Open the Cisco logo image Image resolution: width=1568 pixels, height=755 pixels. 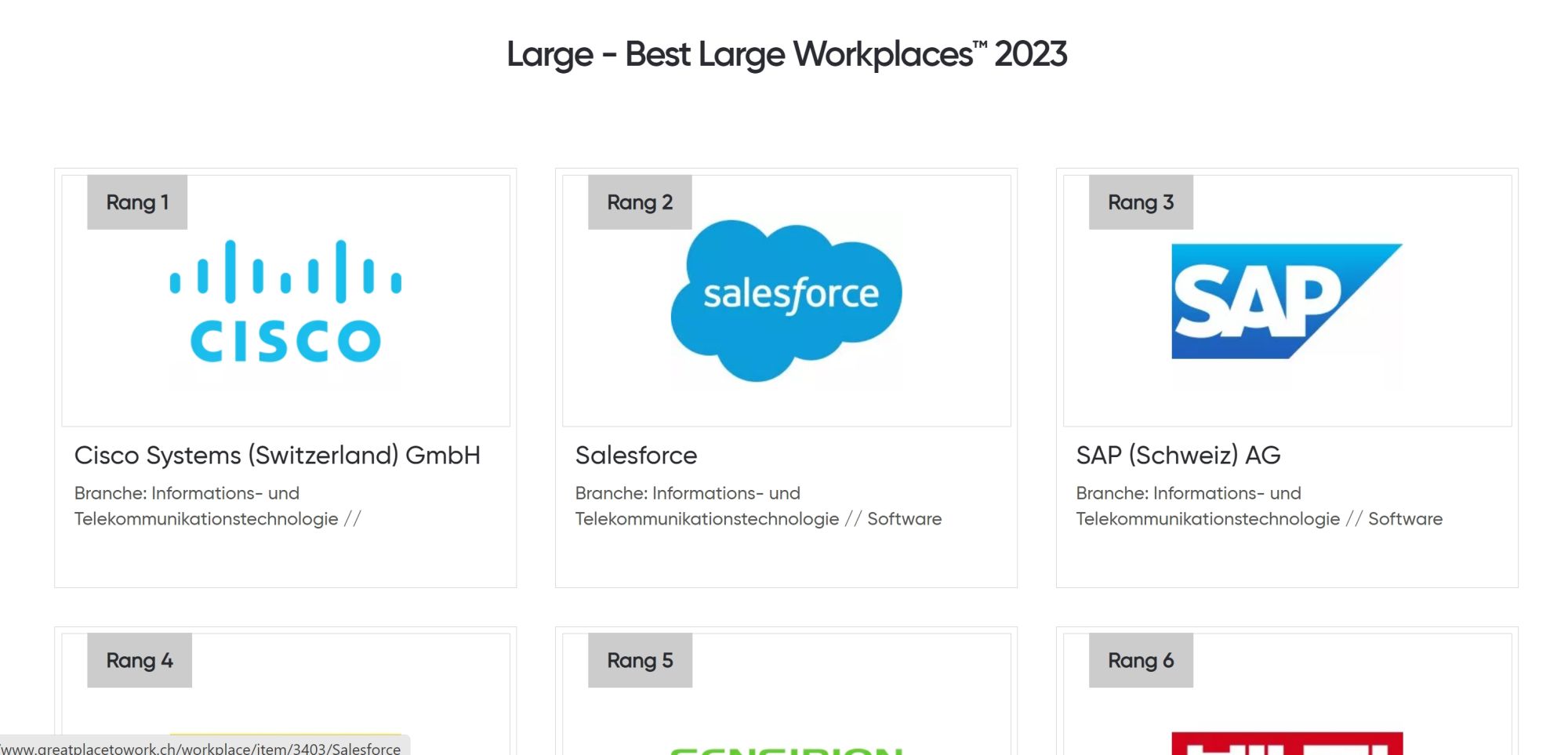click(x=285, y=301)
